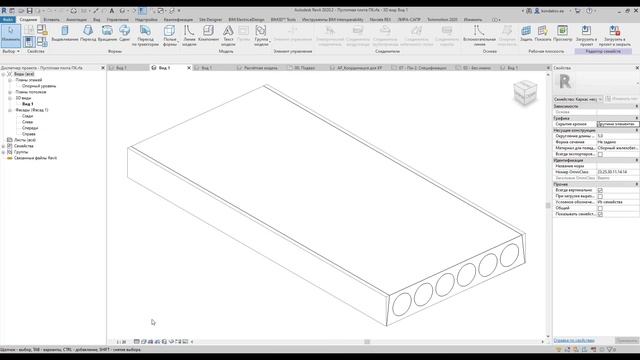The height and width of the screenshot is (360, 640).
Task: Click the selection filter icon in status bar
Action: (610, 349)
